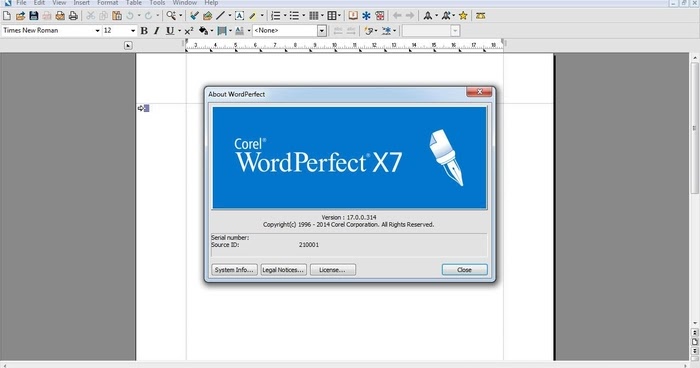Run the spell checker checkmark icon

pyautogui.click(x=194, y=16)
